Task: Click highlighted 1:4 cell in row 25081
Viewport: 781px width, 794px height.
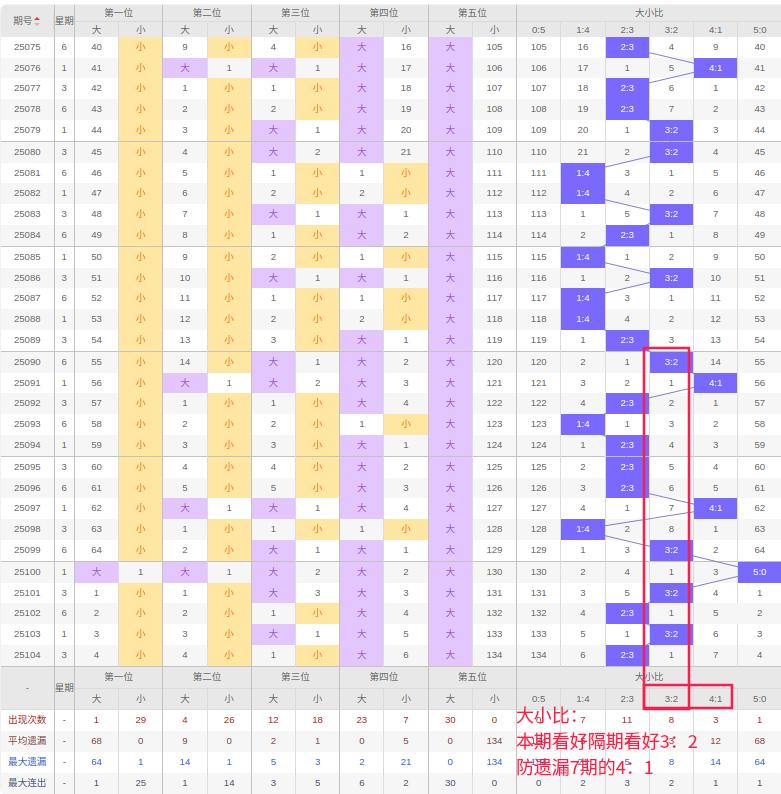Action: 582,173
